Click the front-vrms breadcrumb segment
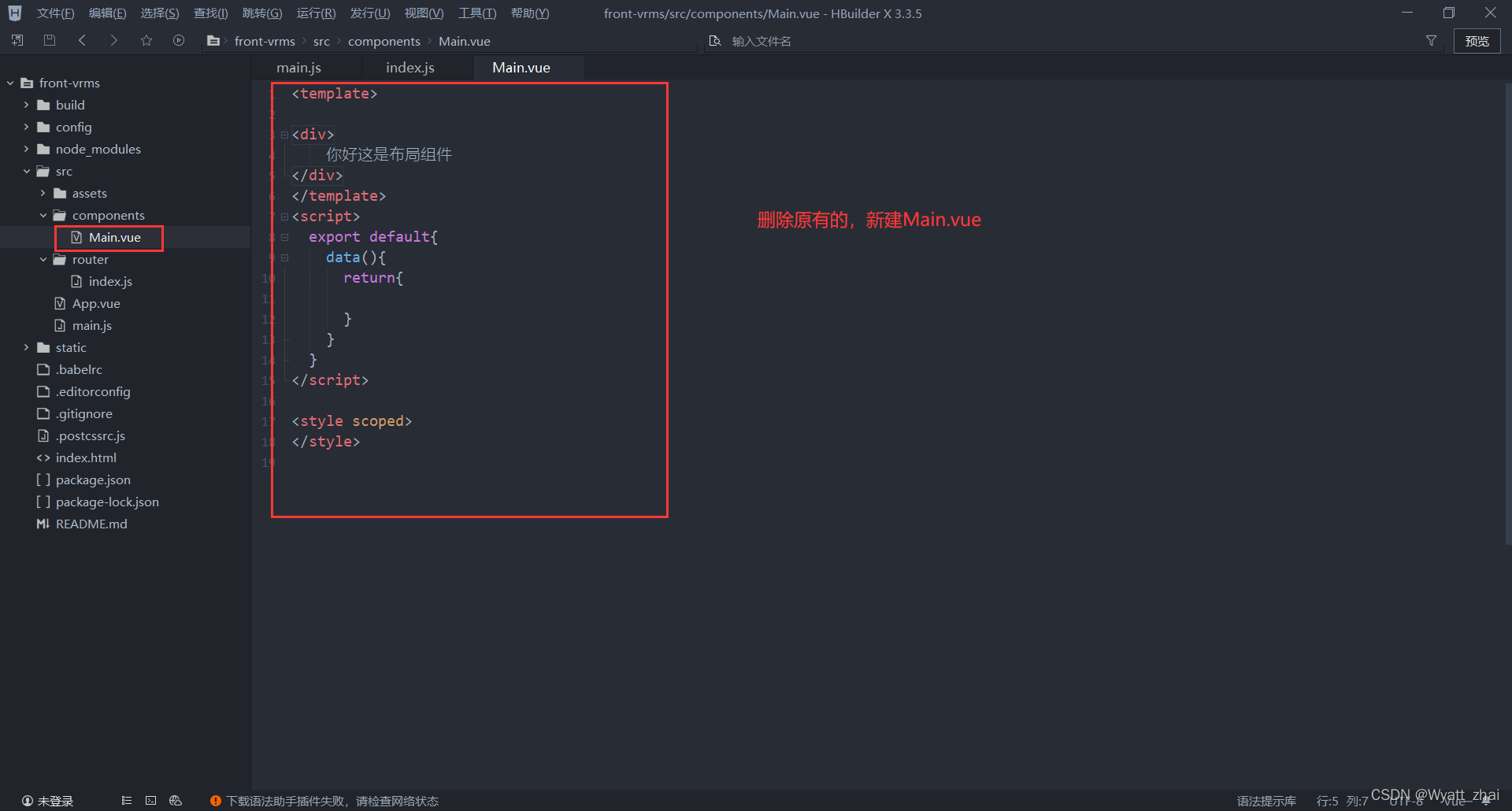This screenshot has height=811, width=1512. [265, 41]
